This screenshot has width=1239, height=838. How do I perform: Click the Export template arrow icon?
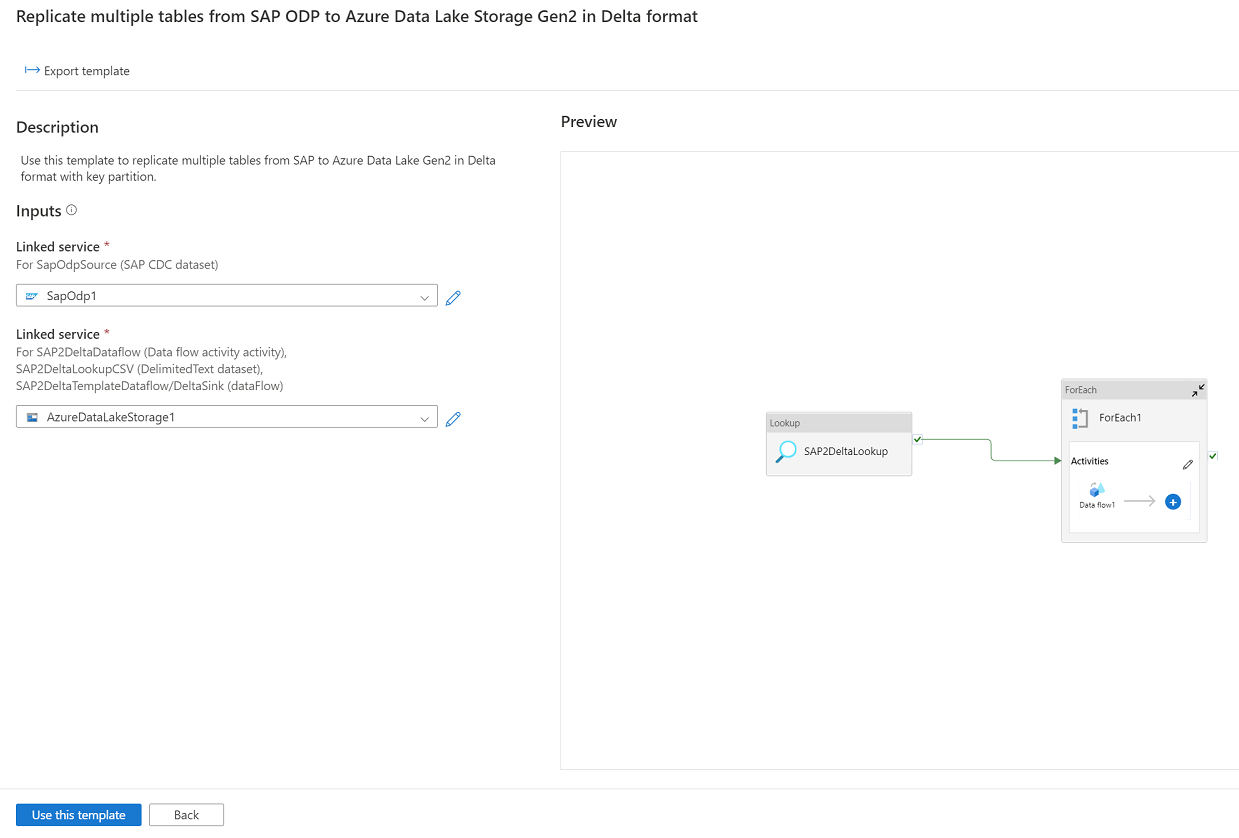click(x=29, y=70)
